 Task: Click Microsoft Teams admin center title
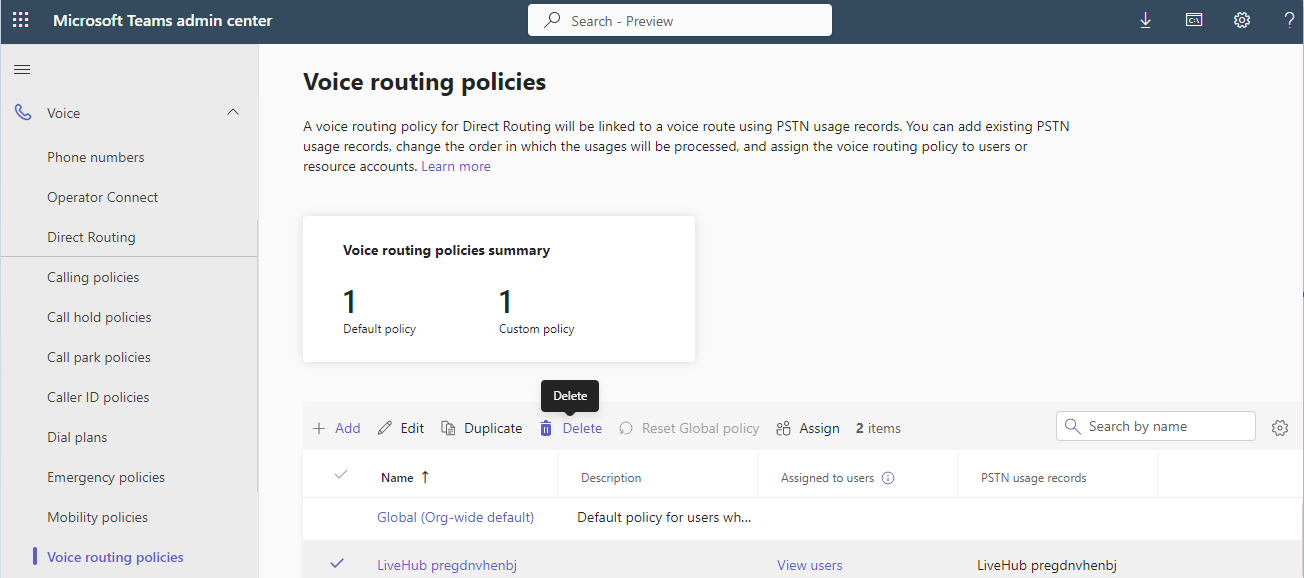point(162,20)
